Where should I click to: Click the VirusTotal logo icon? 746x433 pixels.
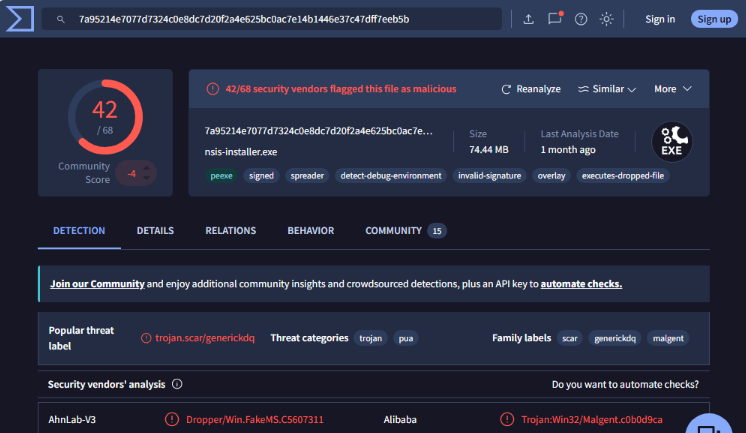click(x=20, y=19)
